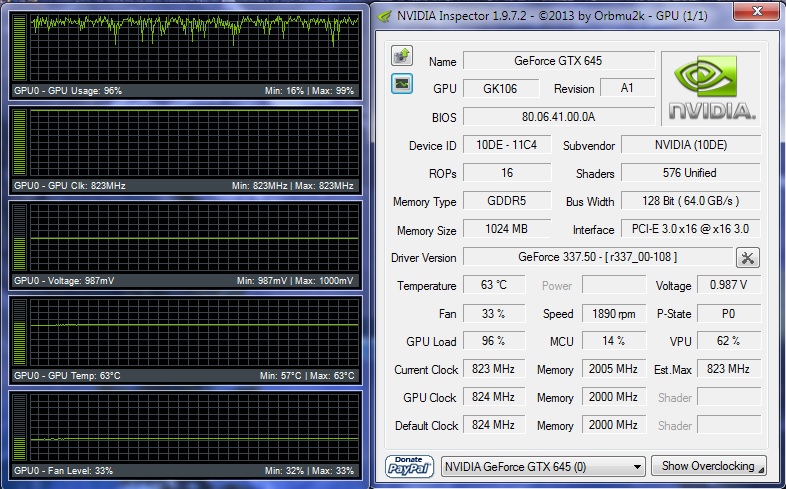Viewport: 786px width, 489px height.
Task: Click Current Clock Memory value 2005 MHz
Action: [x=614, y=369]
